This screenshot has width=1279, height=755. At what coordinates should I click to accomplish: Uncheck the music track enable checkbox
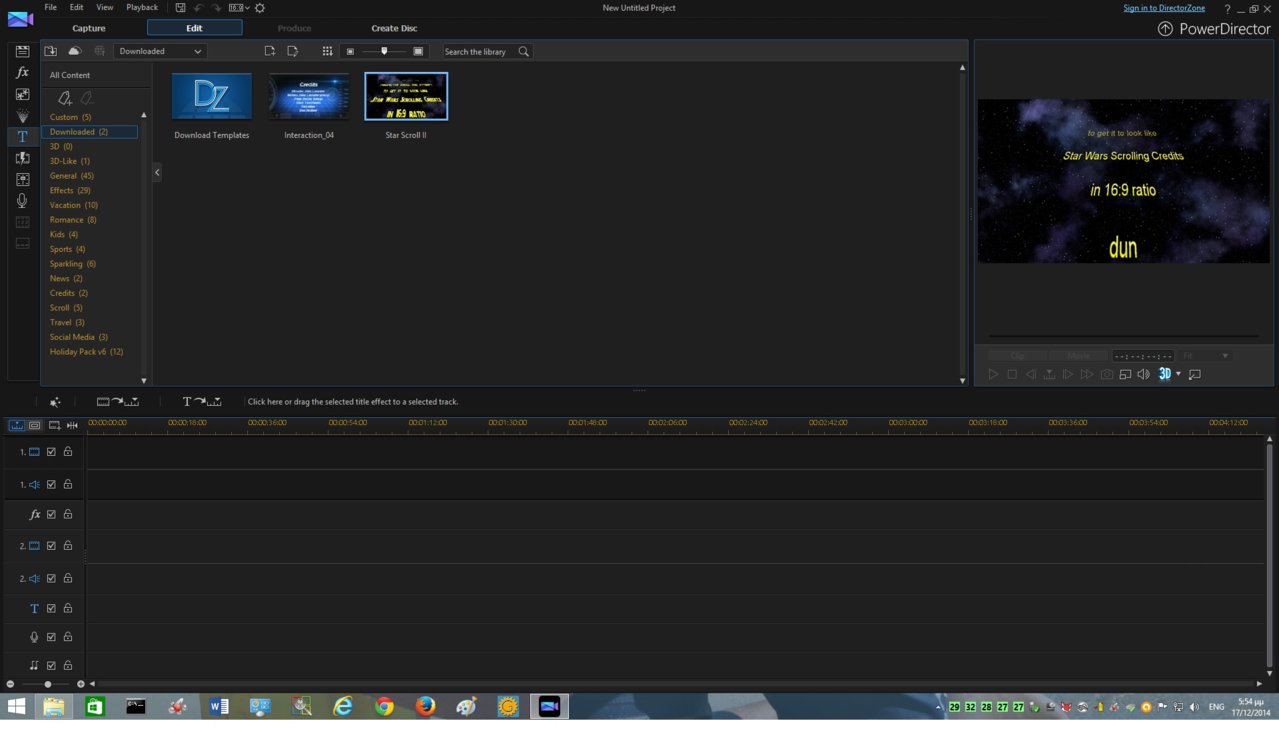click(x=51, y=665)
